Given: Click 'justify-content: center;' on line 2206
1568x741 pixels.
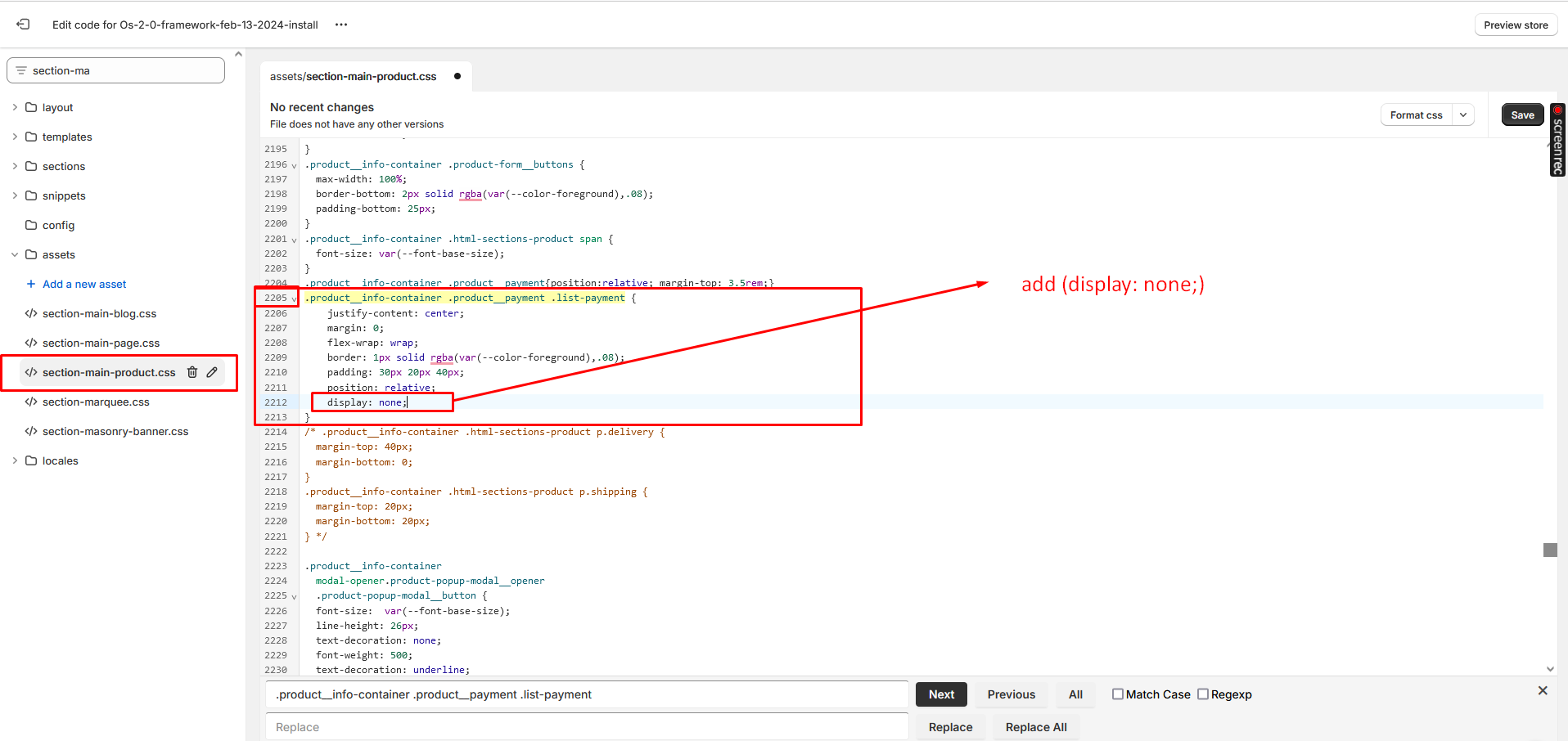Looking at the screenshot, I should pyautogui.click(x=395, y=313).
